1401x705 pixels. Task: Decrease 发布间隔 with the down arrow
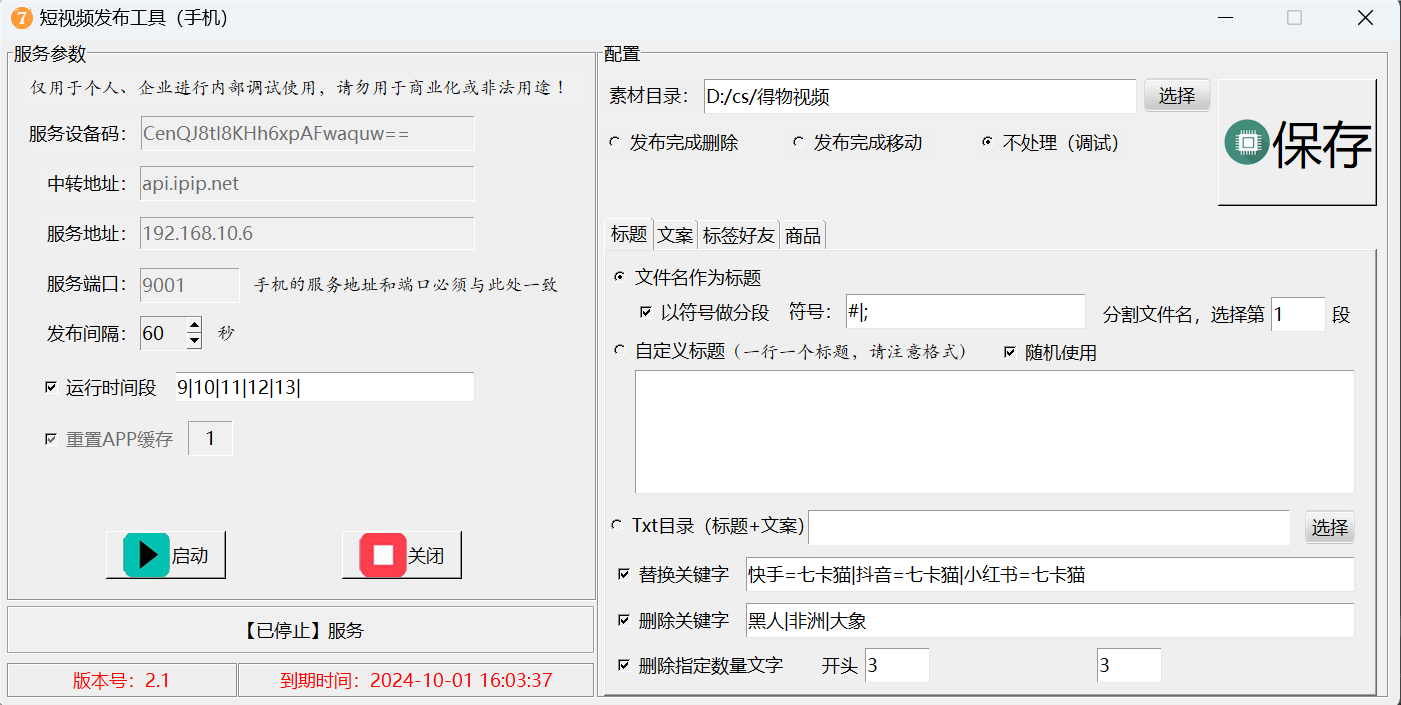(194, 341)
